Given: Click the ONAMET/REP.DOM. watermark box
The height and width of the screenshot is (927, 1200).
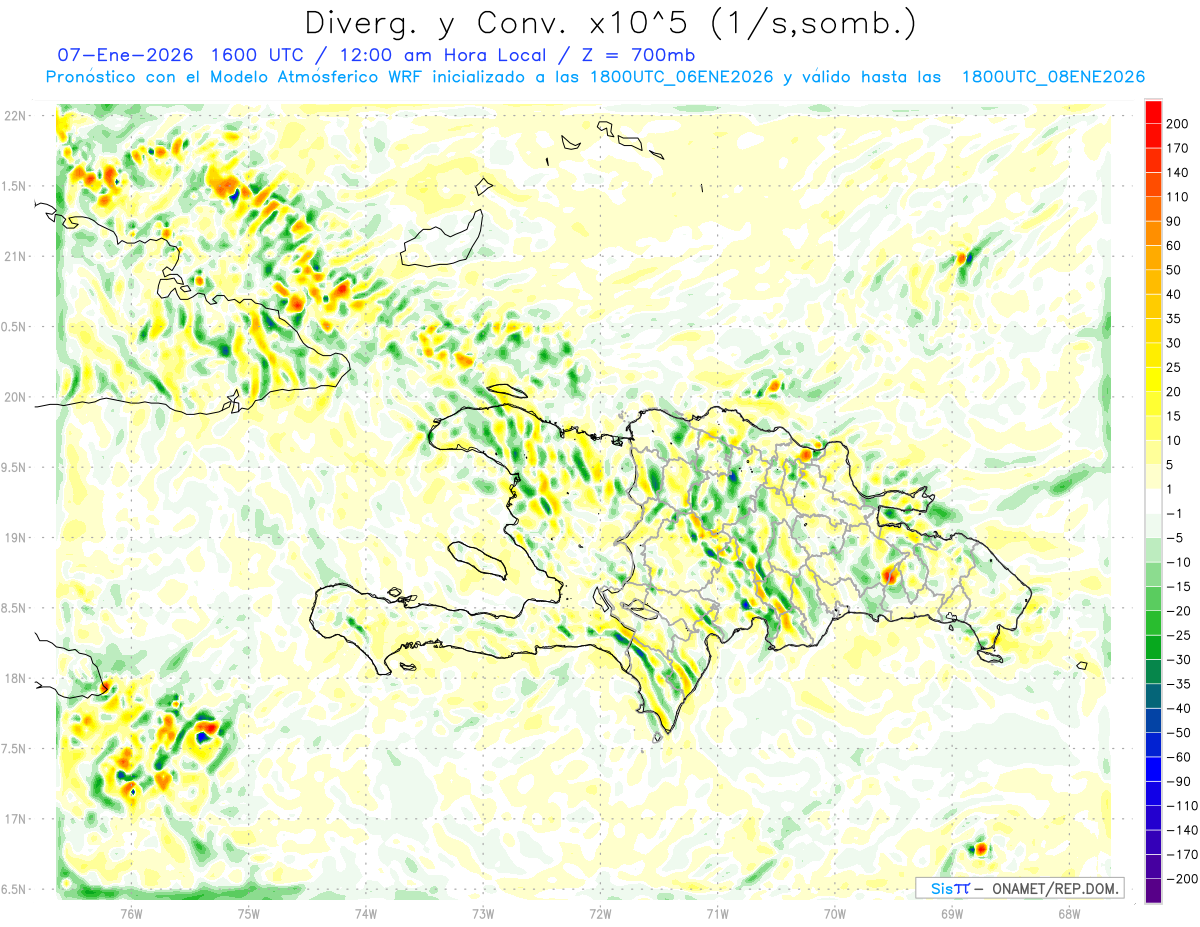Looking at the screenshot, I should click(x=1018, y=888).
